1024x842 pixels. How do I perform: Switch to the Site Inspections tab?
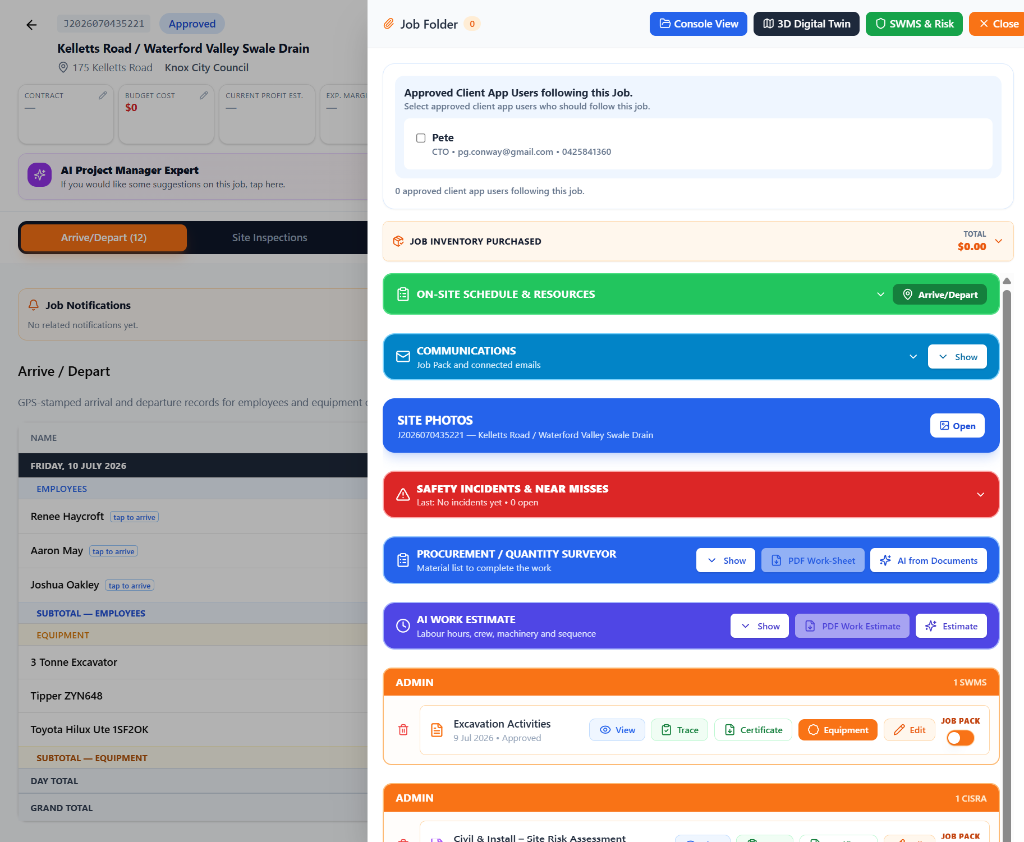click(270, 238)
